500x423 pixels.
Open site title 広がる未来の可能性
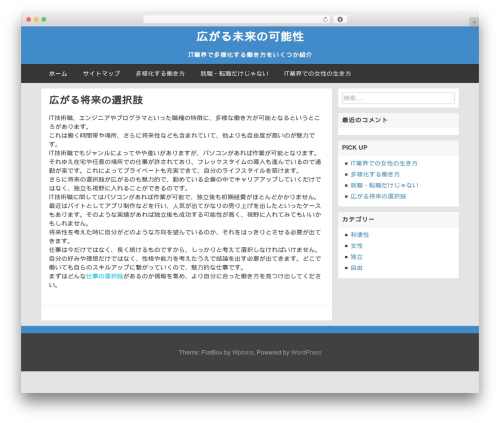click(250, 36)
